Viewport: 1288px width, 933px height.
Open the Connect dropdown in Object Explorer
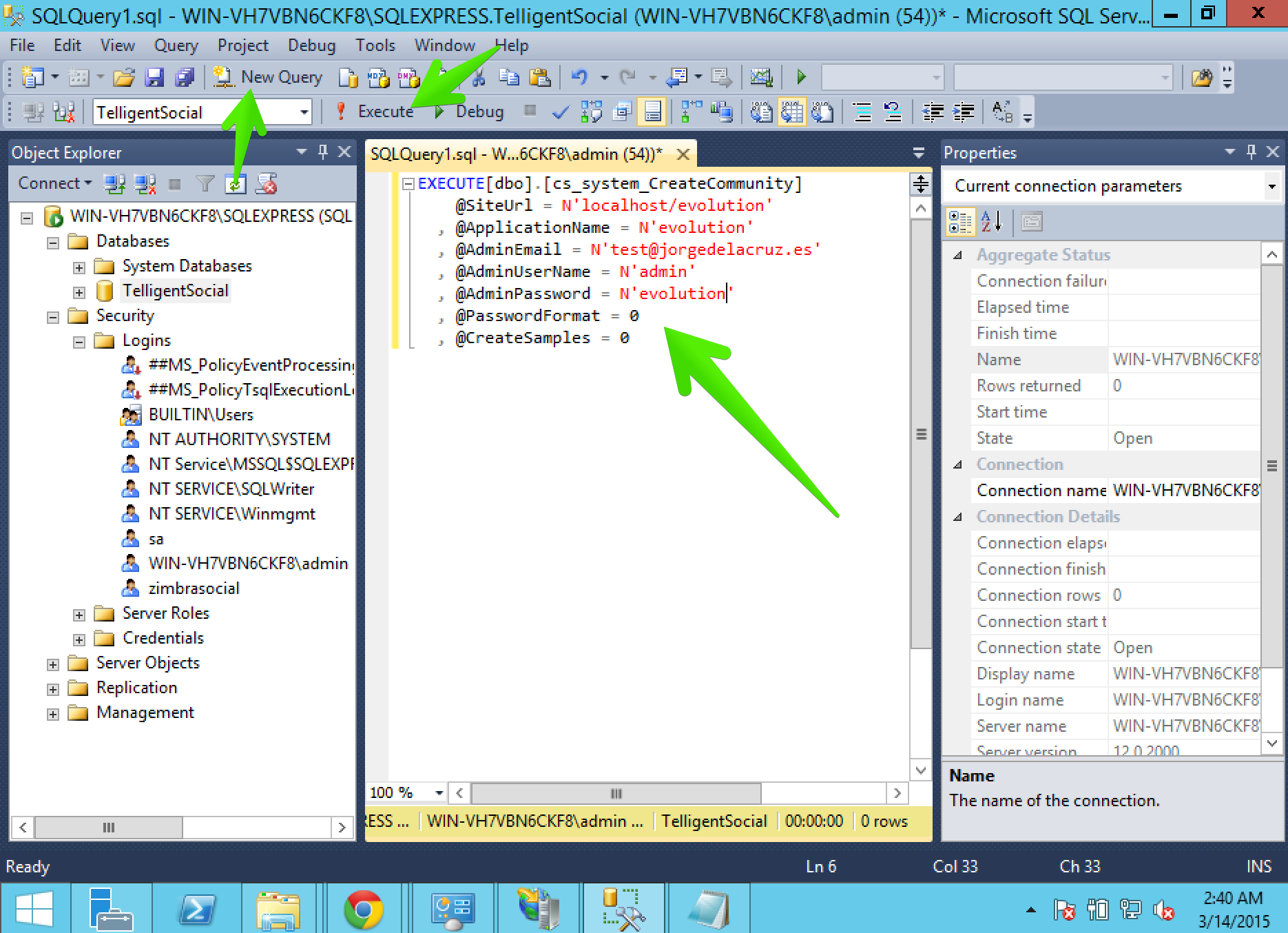coord(54,183)
